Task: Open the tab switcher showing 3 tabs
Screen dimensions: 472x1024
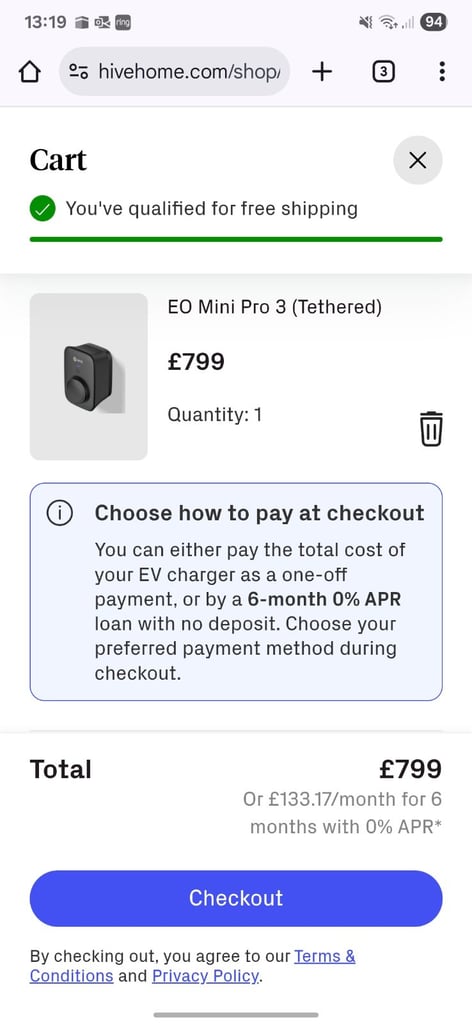Action: [383, 72]
